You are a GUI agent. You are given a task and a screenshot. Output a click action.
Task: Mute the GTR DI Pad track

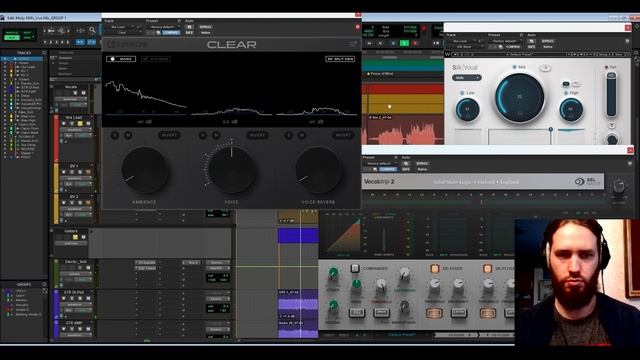click(x=88, y=298)
